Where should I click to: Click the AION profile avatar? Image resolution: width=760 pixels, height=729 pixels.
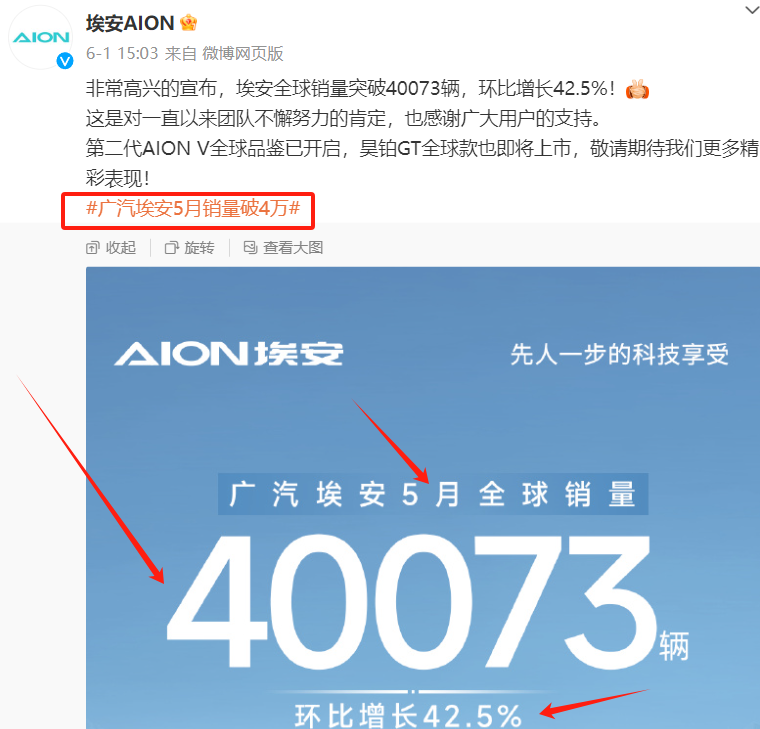[41, 37]
